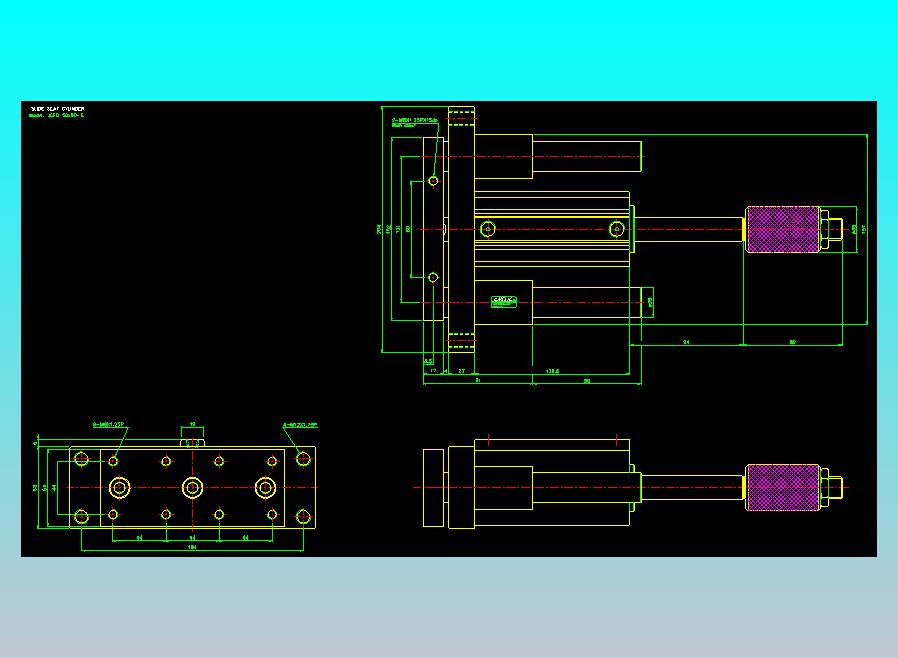
Task: Select the 4-hole callout note above the plate's right corner
Action: (300, 425)
